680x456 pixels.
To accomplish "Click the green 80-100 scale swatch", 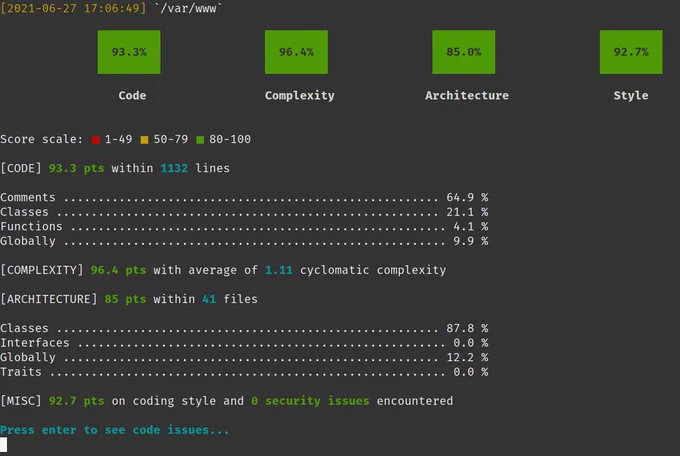I will coord(200,140).
